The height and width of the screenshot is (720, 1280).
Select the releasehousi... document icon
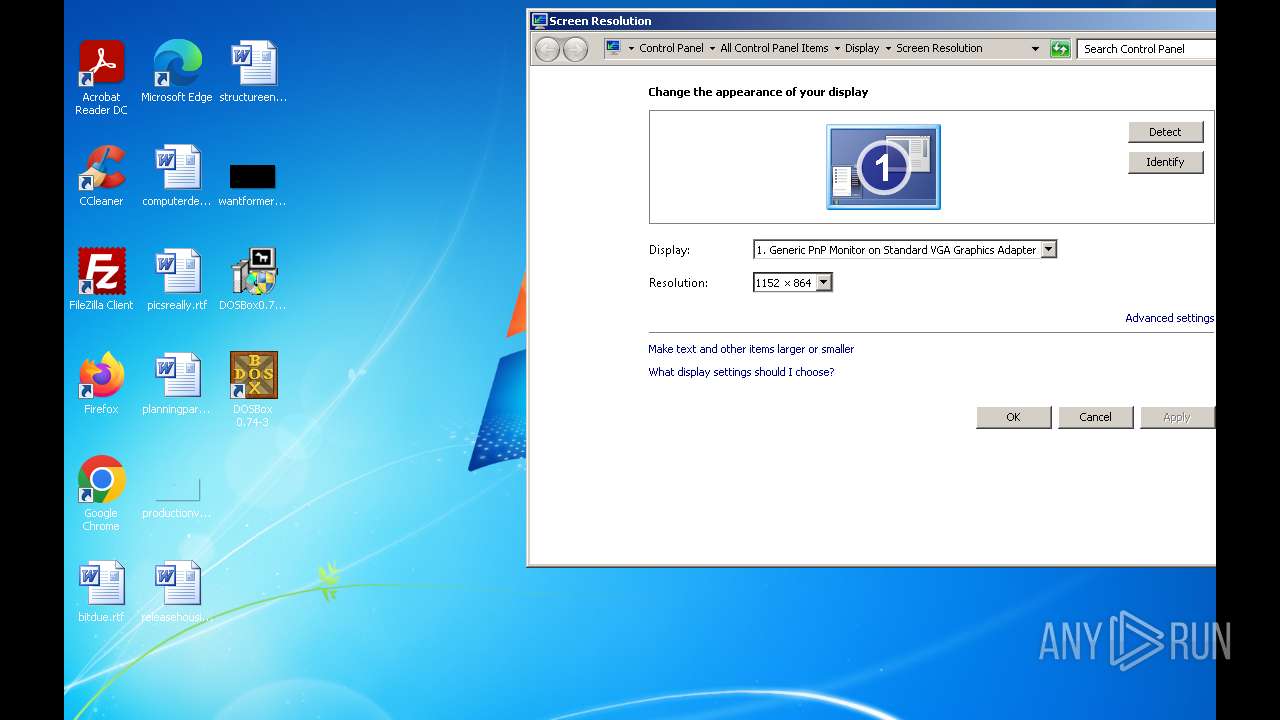pos(177,591)
